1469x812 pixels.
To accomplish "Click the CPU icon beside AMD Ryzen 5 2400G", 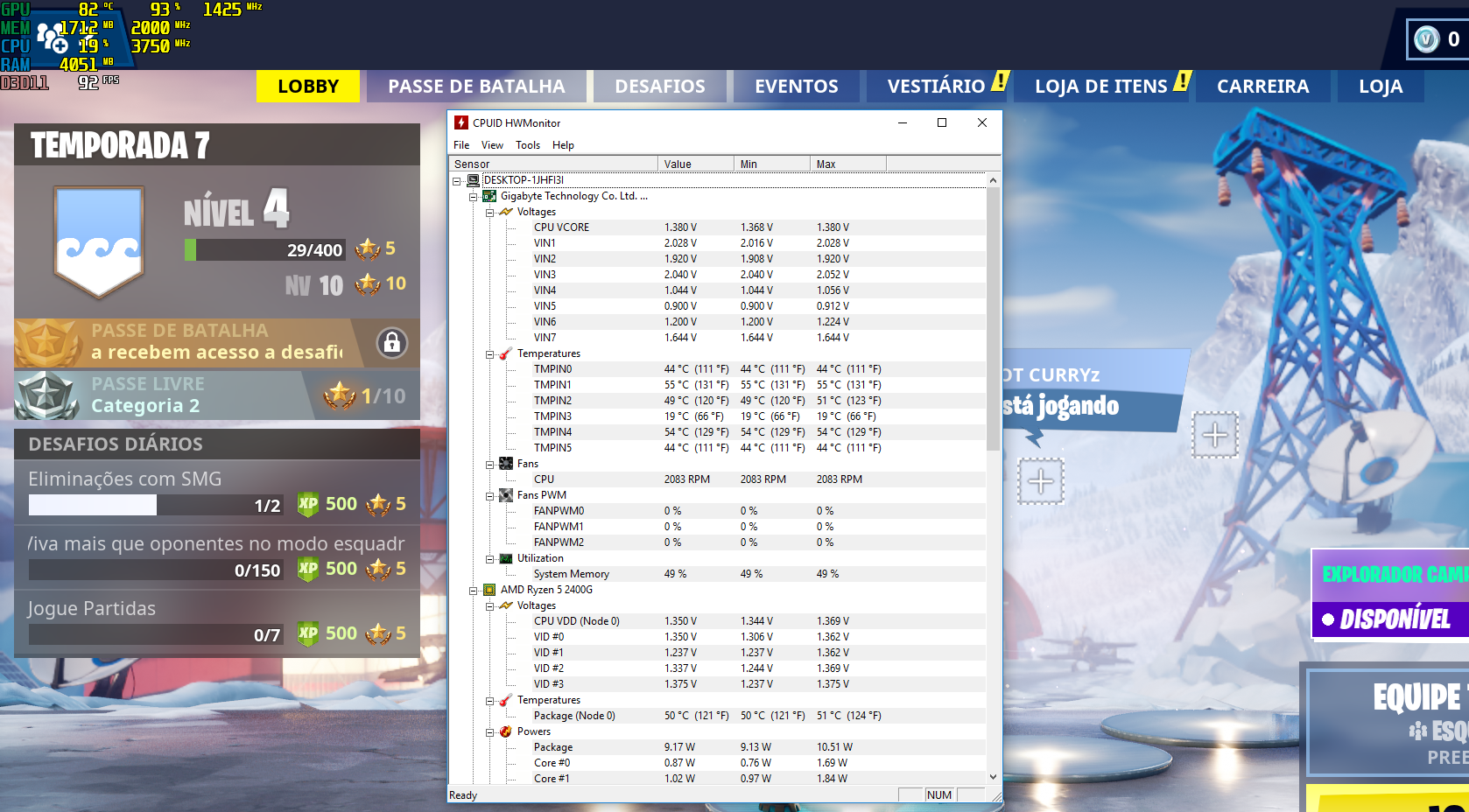I will 489,590.
